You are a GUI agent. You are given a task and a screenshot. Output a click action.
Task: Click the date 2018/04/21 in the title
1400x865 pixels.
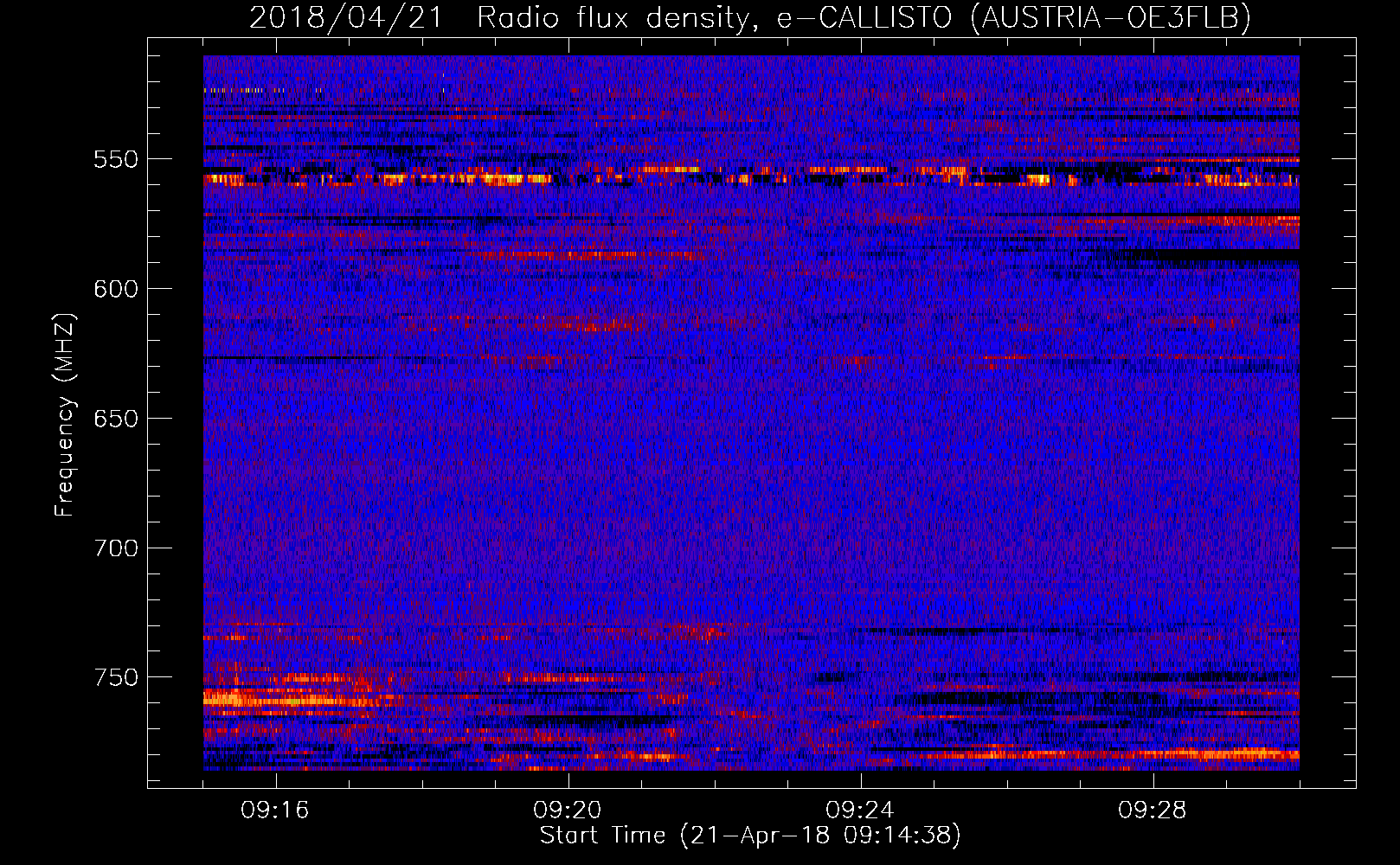click(345, 17)
